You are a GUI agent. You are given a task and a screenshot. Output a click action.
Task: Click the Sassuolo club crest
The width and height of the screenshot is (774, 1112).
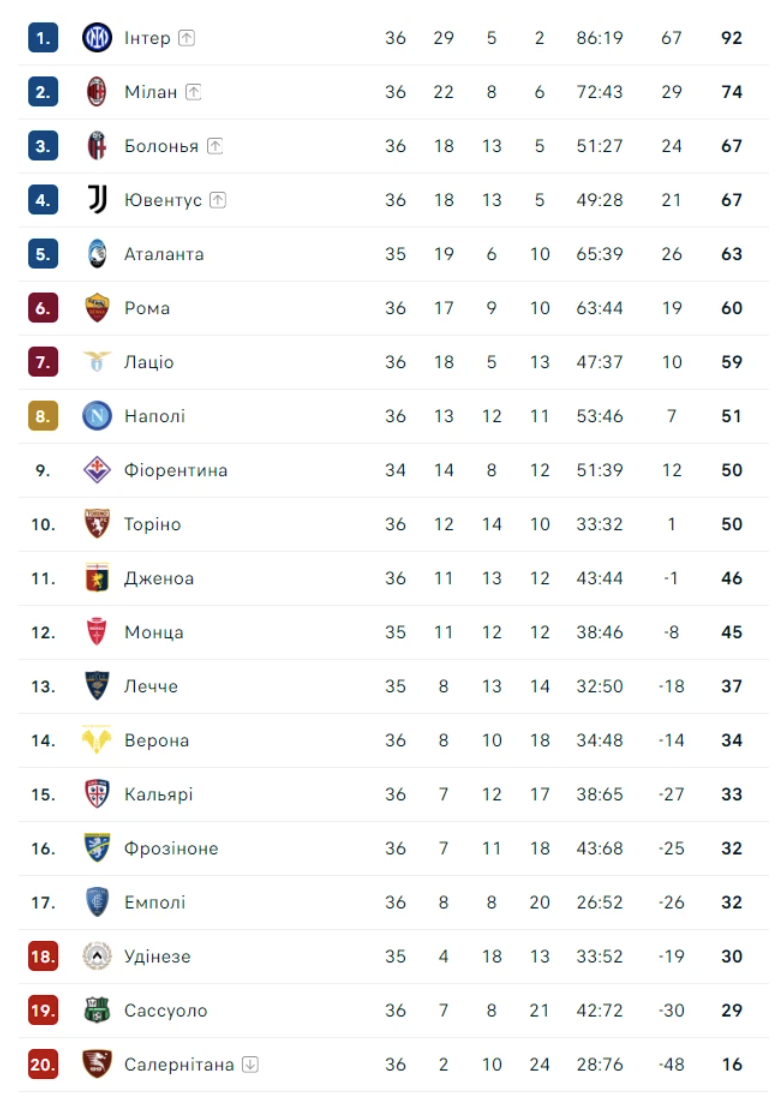coord(97,1010)
